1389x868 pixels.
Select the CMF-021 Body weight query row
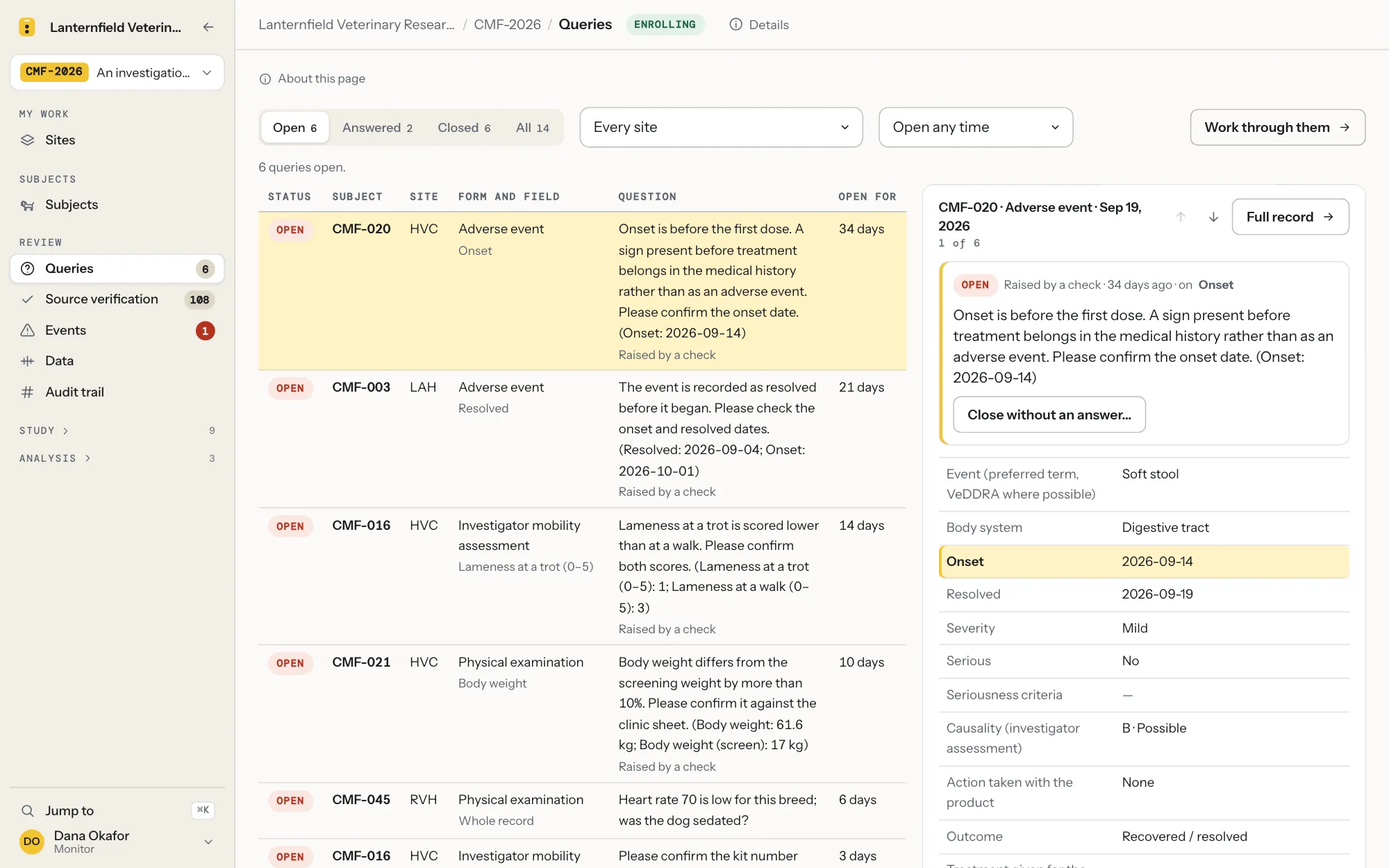pos(582,714)
